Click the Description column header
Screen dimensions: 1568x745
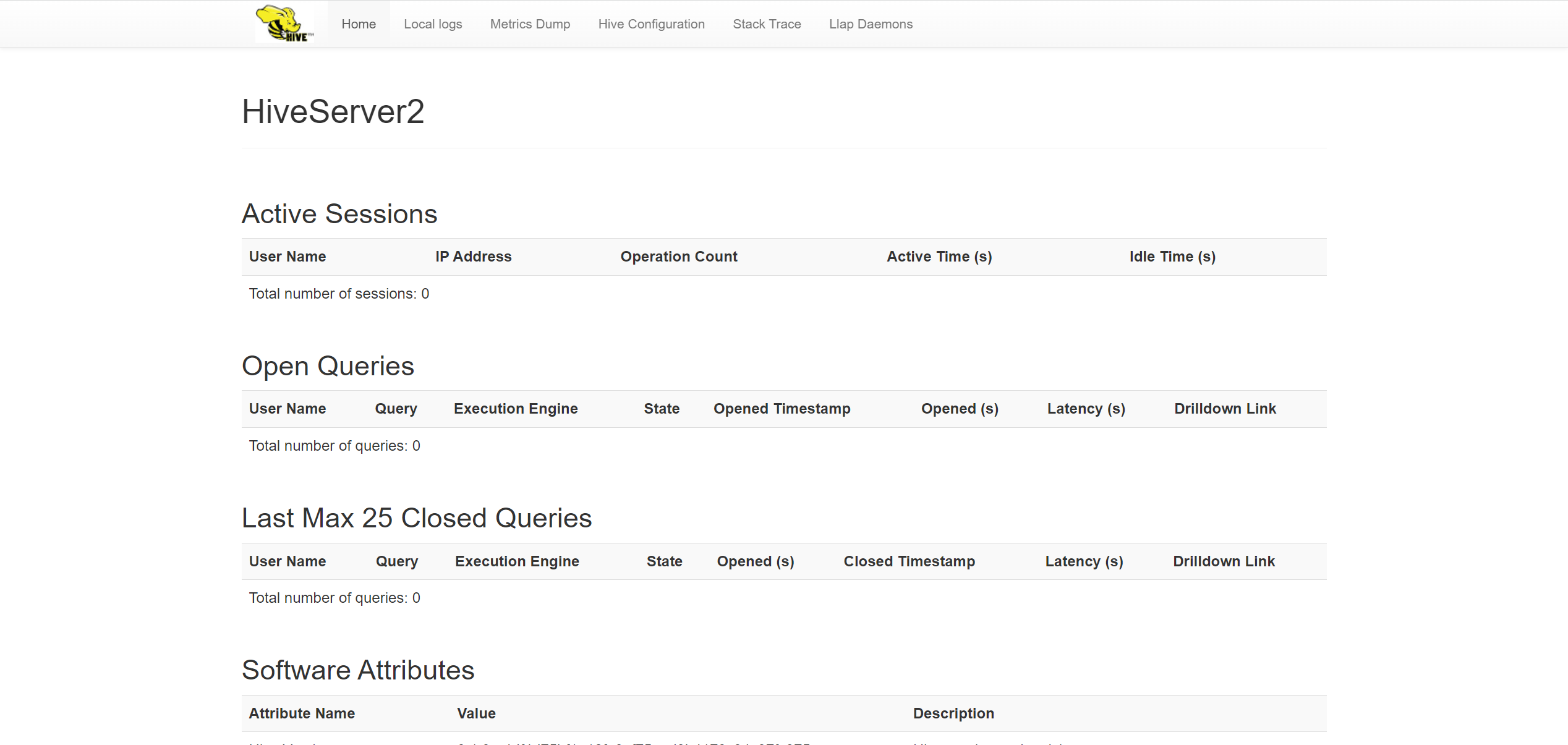coord(953,713)
